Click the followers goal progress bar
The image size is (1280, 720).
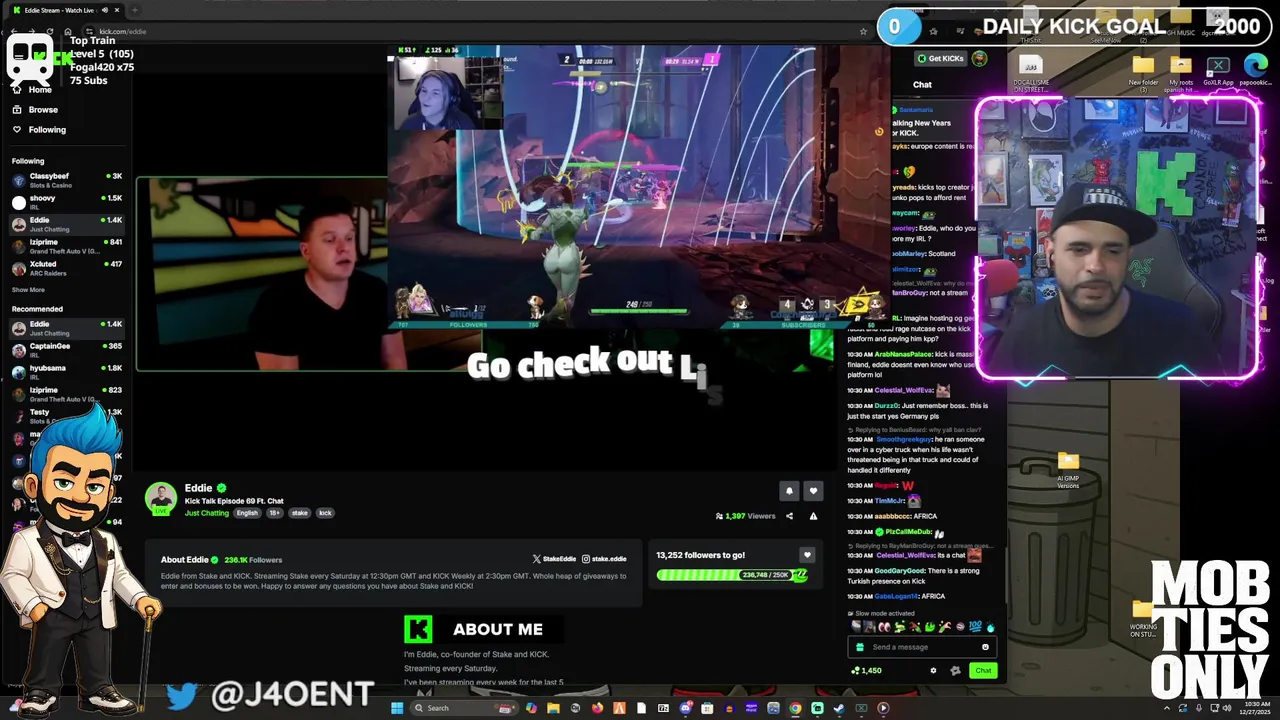click(x=732, y=575)
